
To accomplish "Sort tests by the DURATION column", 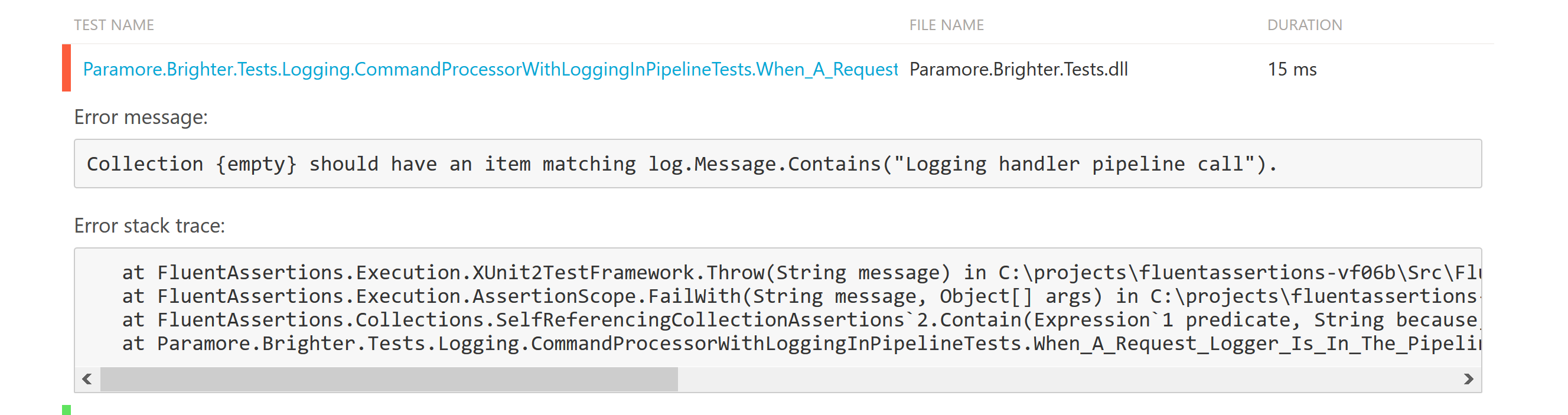I will 1304,25.
